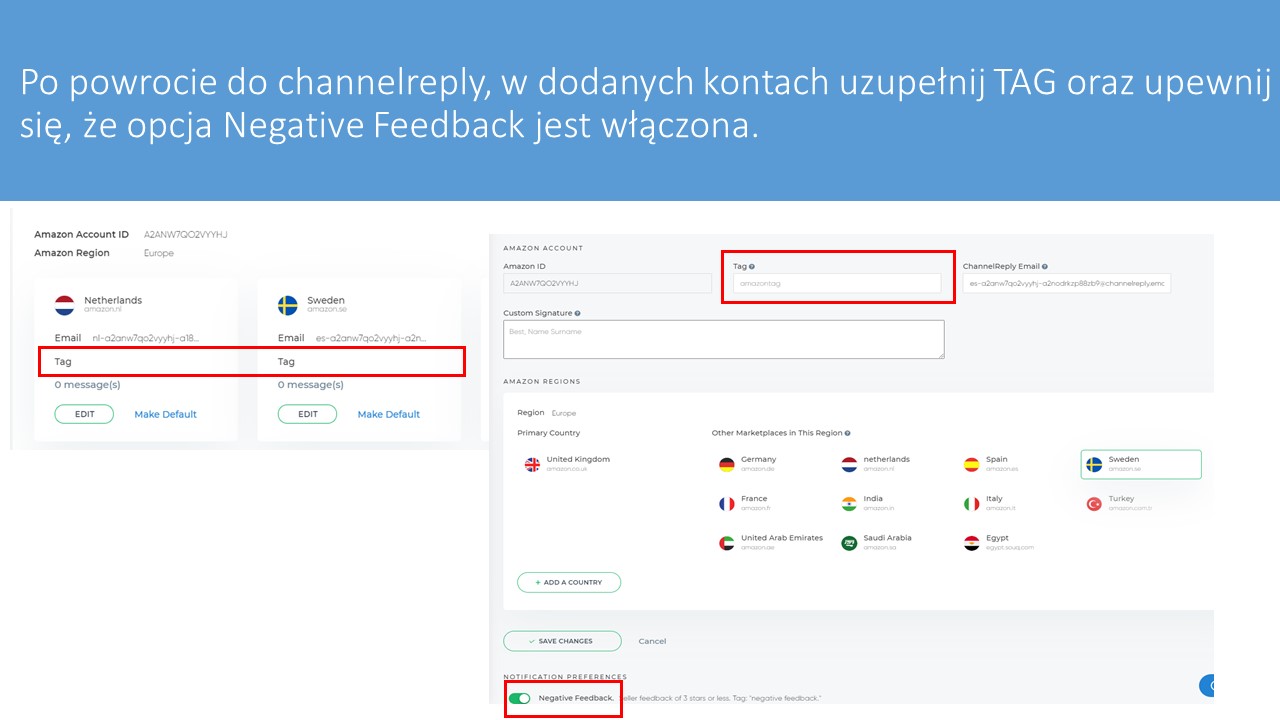The width and height of the screenshot is (1280, 720).
Task: Click the help icon next to ChannelReply Email
Action: tap(1045, 267)
